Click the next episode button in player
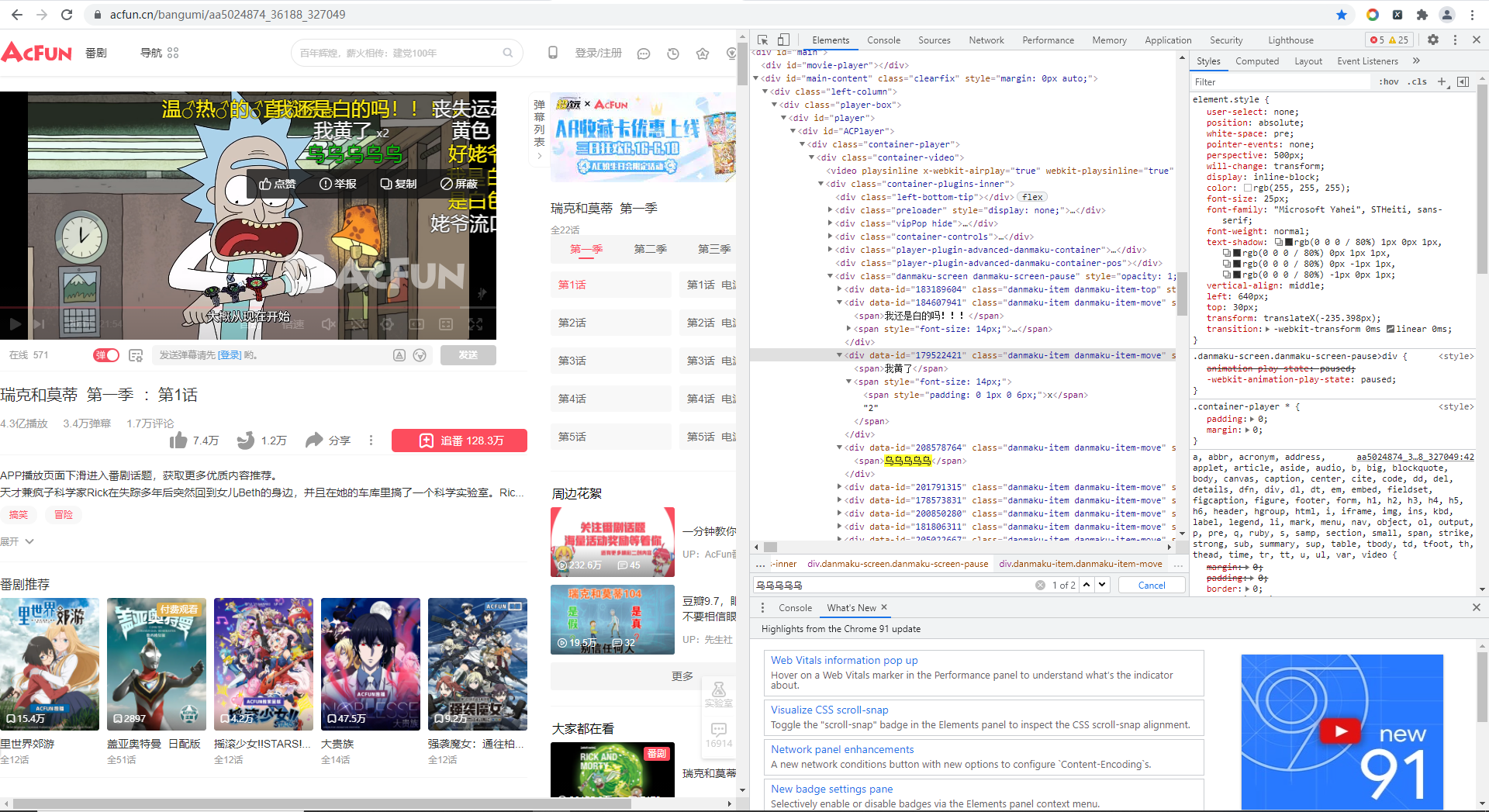Screen dimensions: 1489x812 (40, 324)
